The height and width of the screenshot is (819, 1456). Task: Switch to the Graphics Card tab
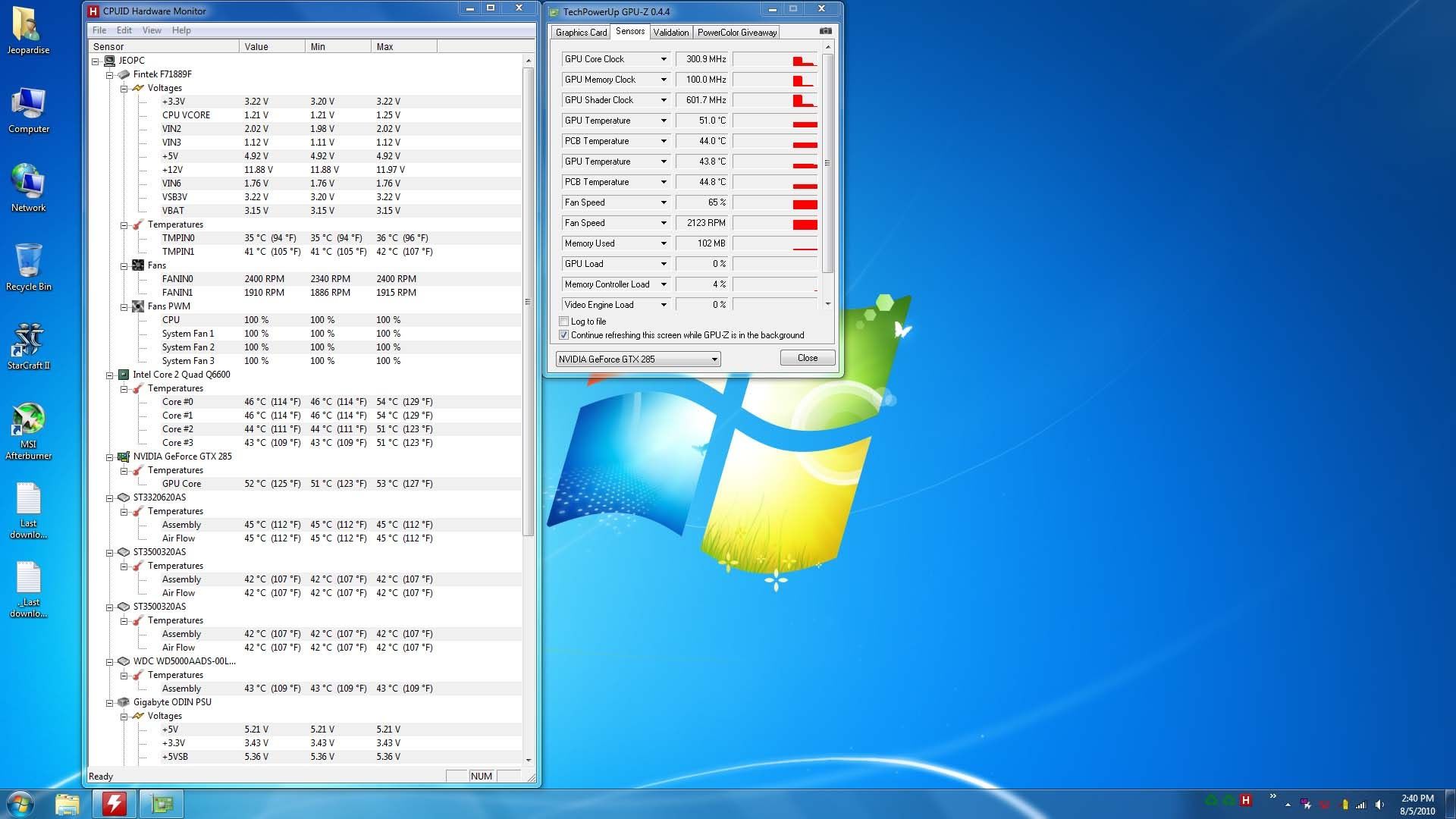581,33
